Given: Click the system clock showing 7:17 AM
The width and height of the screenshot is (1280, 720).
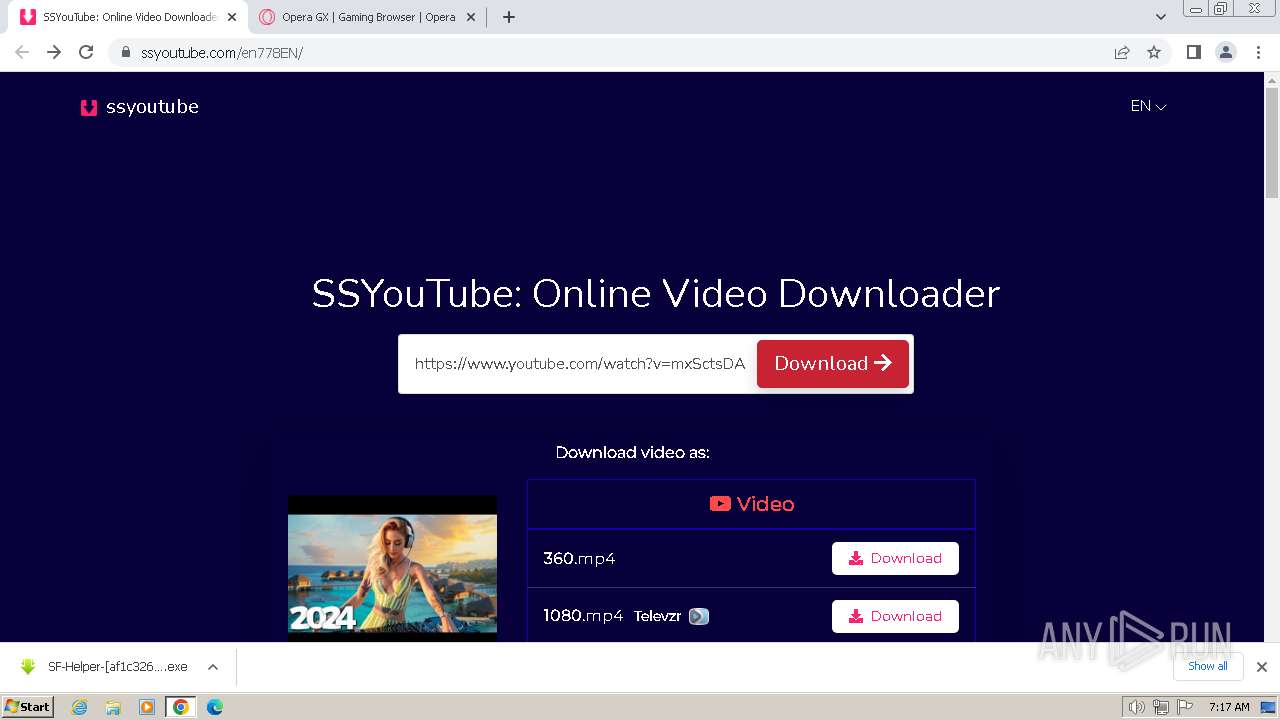Looking at the screenshot, I should coord(1229,707).
